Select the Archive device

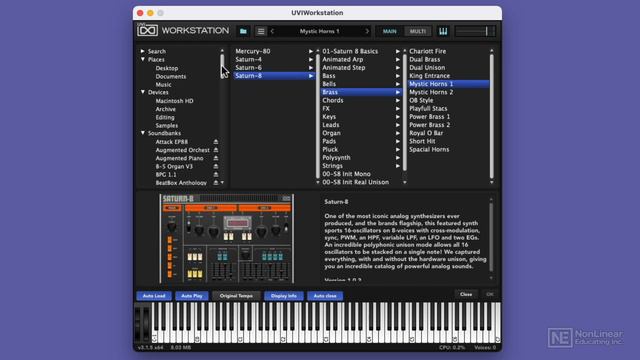[165, 109]
